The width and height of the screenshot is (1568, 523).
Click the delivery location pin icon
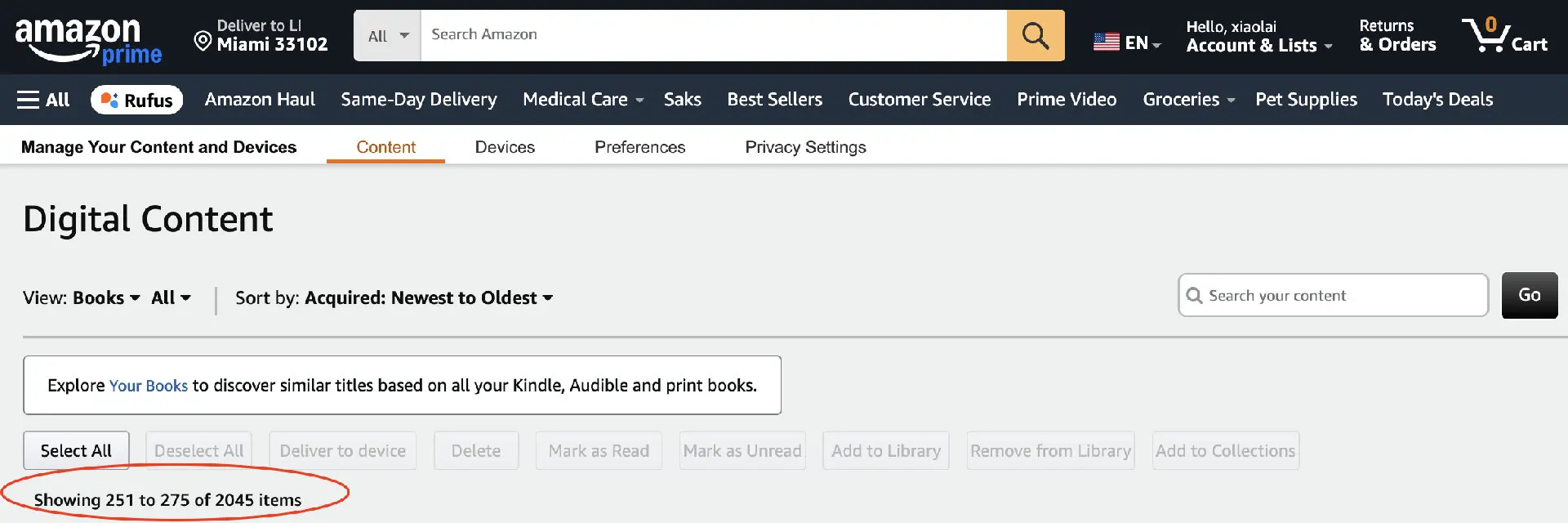coord(203,40)
